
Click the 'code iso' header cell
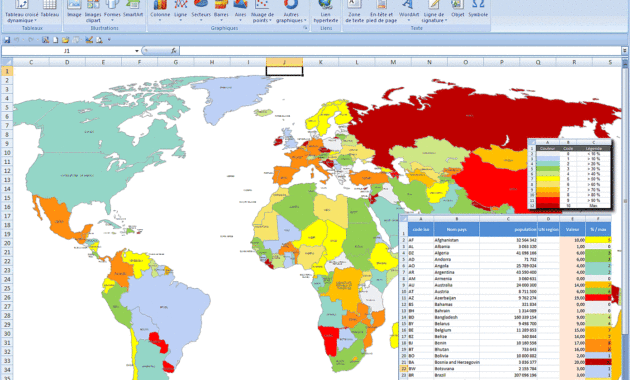tap(421, 229)
